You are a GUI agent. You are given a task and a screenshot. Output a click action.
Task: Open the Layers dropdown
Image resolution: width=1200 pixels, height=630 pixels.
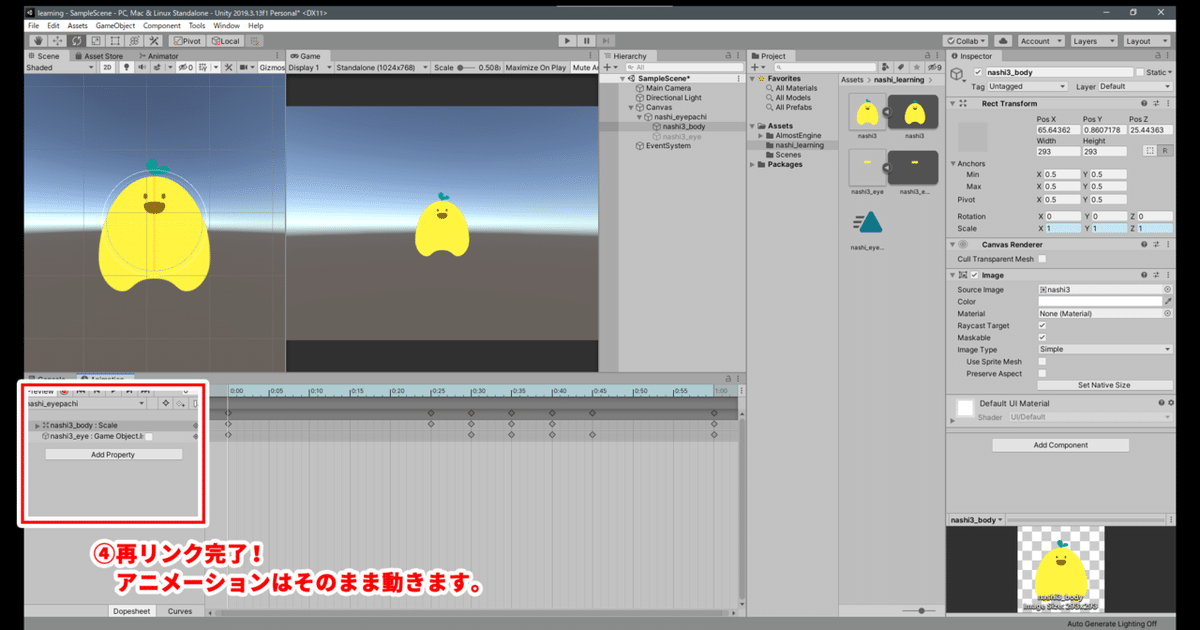(1092, 41)
